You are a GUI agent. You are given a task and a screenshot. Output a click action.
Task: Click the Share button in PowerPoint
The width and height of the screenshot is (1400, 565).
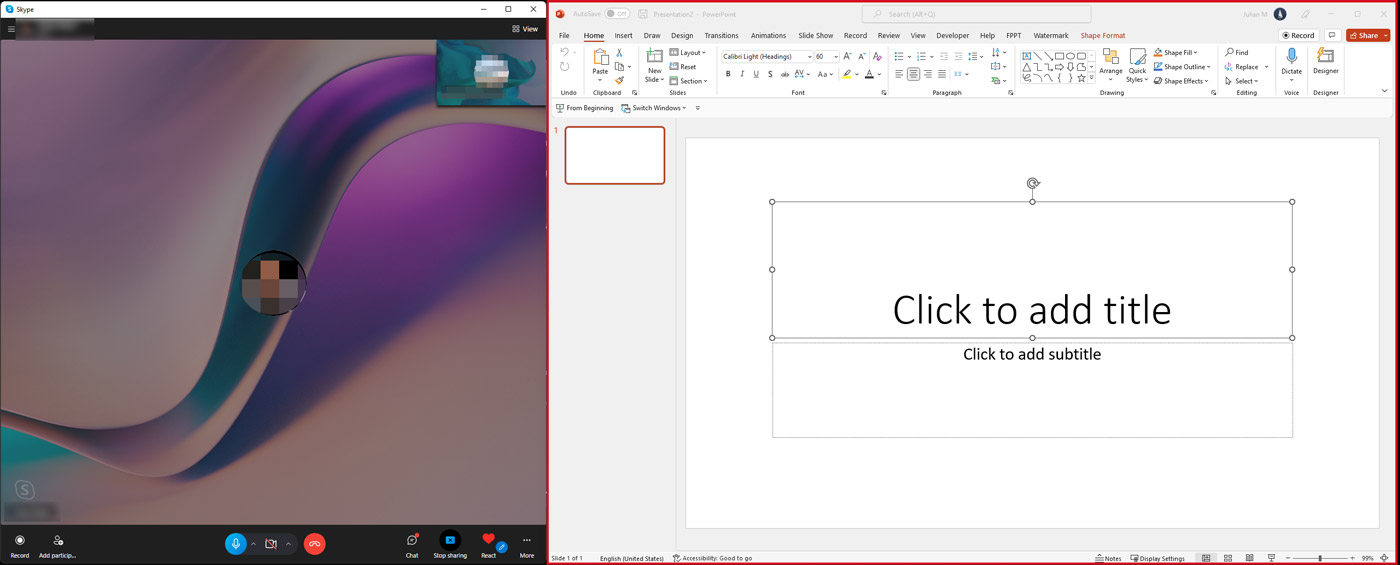pyautogui.click(x=1366, y=35)
